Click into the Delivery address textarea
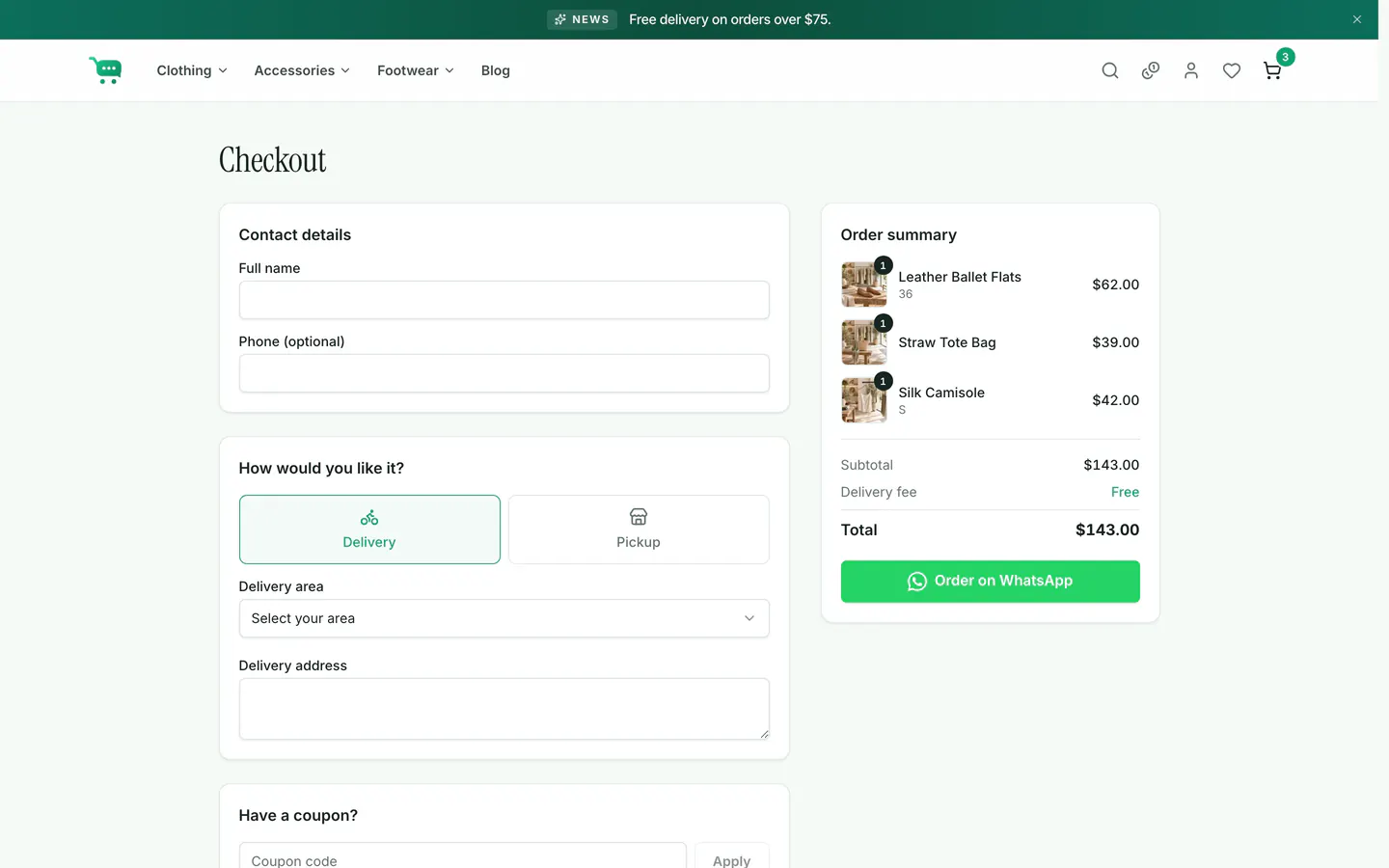 504,709
